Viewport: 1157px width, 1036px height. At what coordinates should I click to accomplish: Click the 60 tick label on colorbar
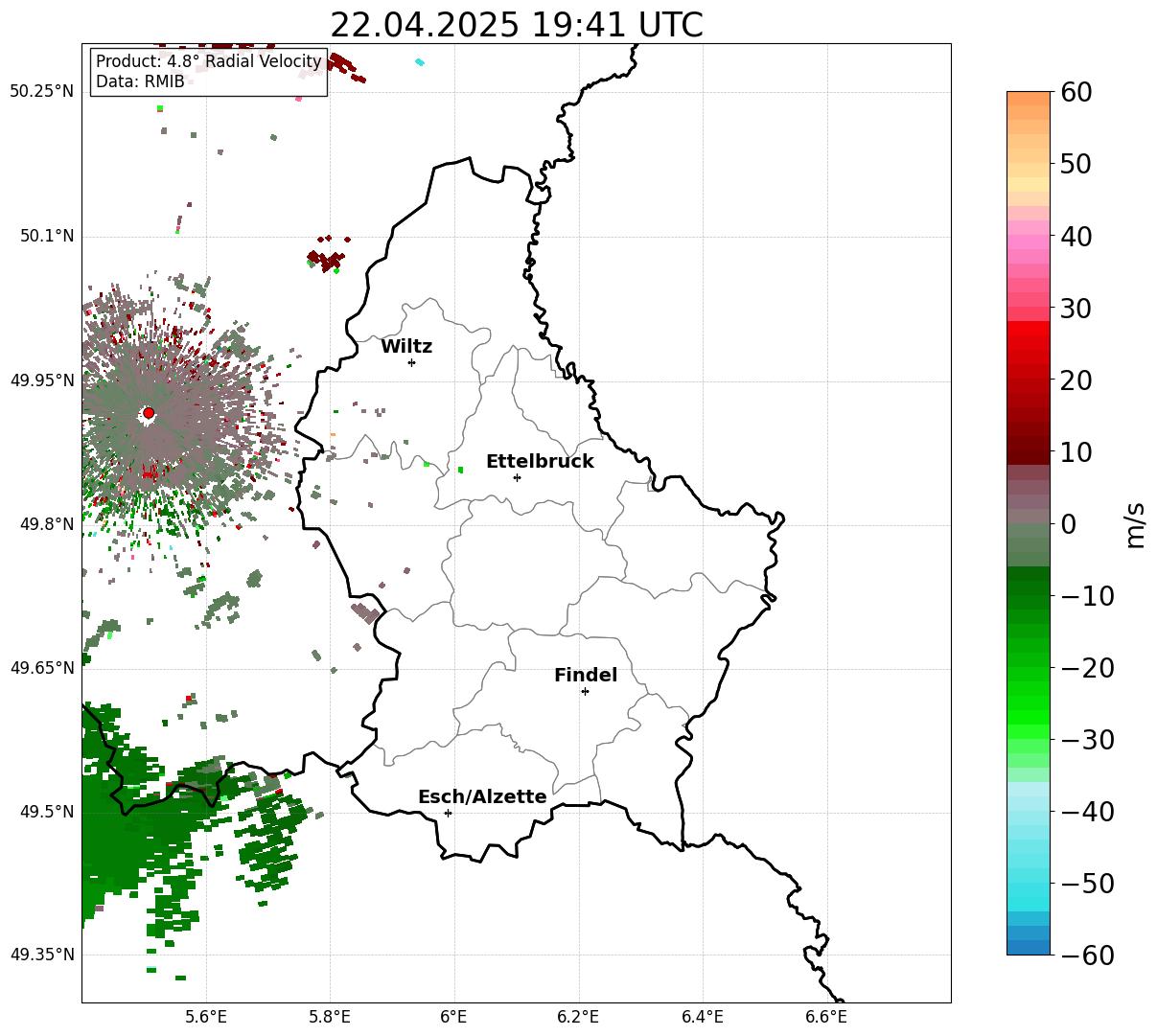[1076, 92]
